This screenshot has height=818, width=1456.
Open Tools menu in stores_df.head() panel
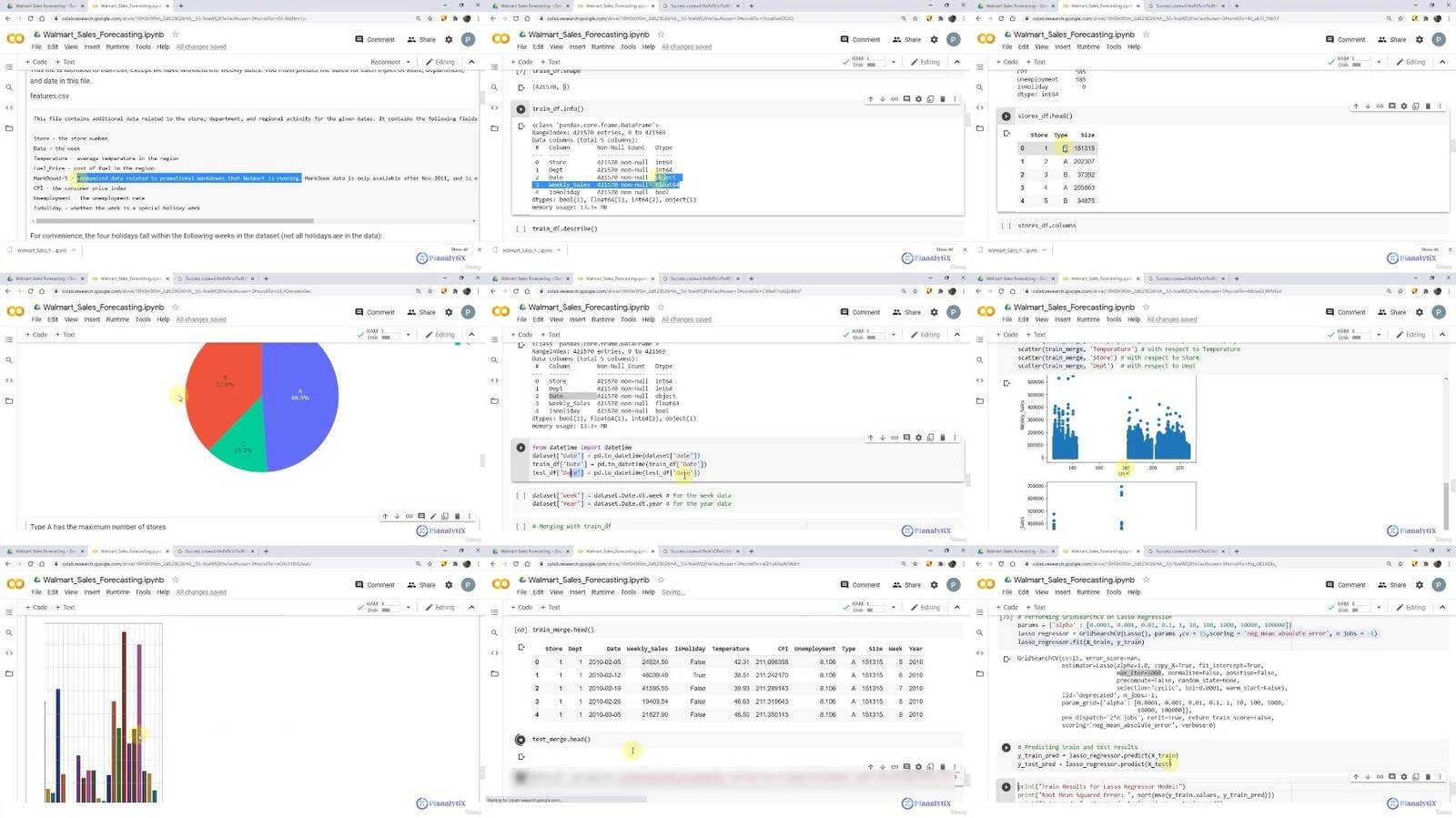pos(1113,46)
